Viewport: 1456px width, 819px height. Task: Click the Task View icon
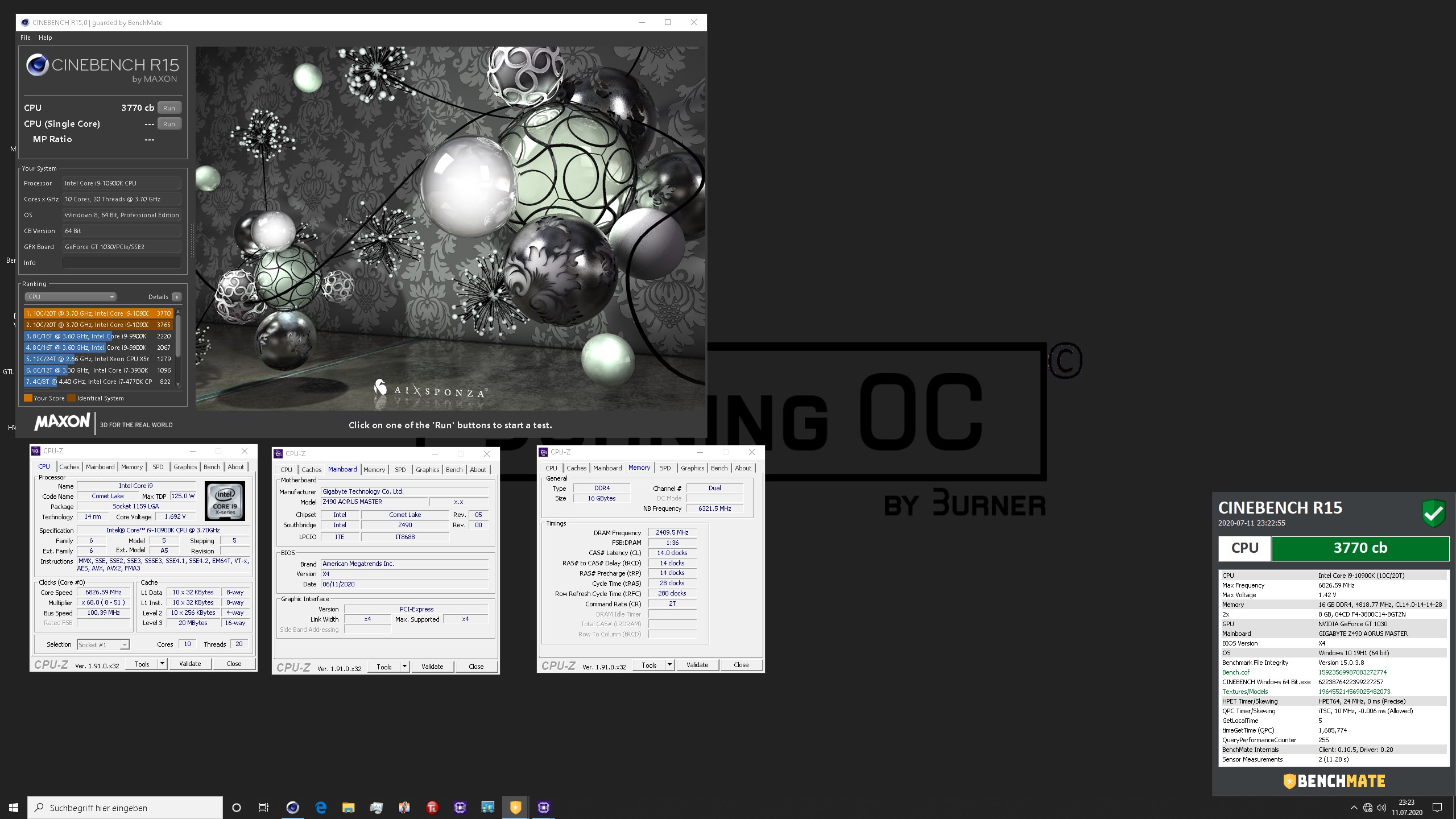click(x=264, y=807)
